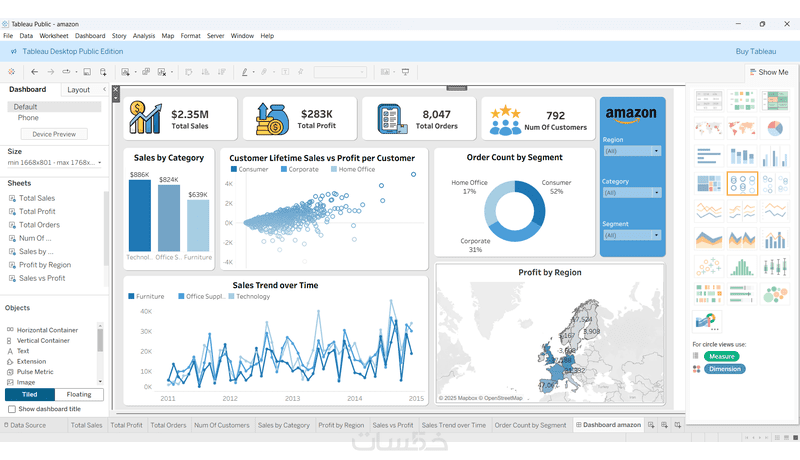This screenshot has width=800, height=460.
Task: Select the treemap chart type in Show Me
Action: click(709, 184)
